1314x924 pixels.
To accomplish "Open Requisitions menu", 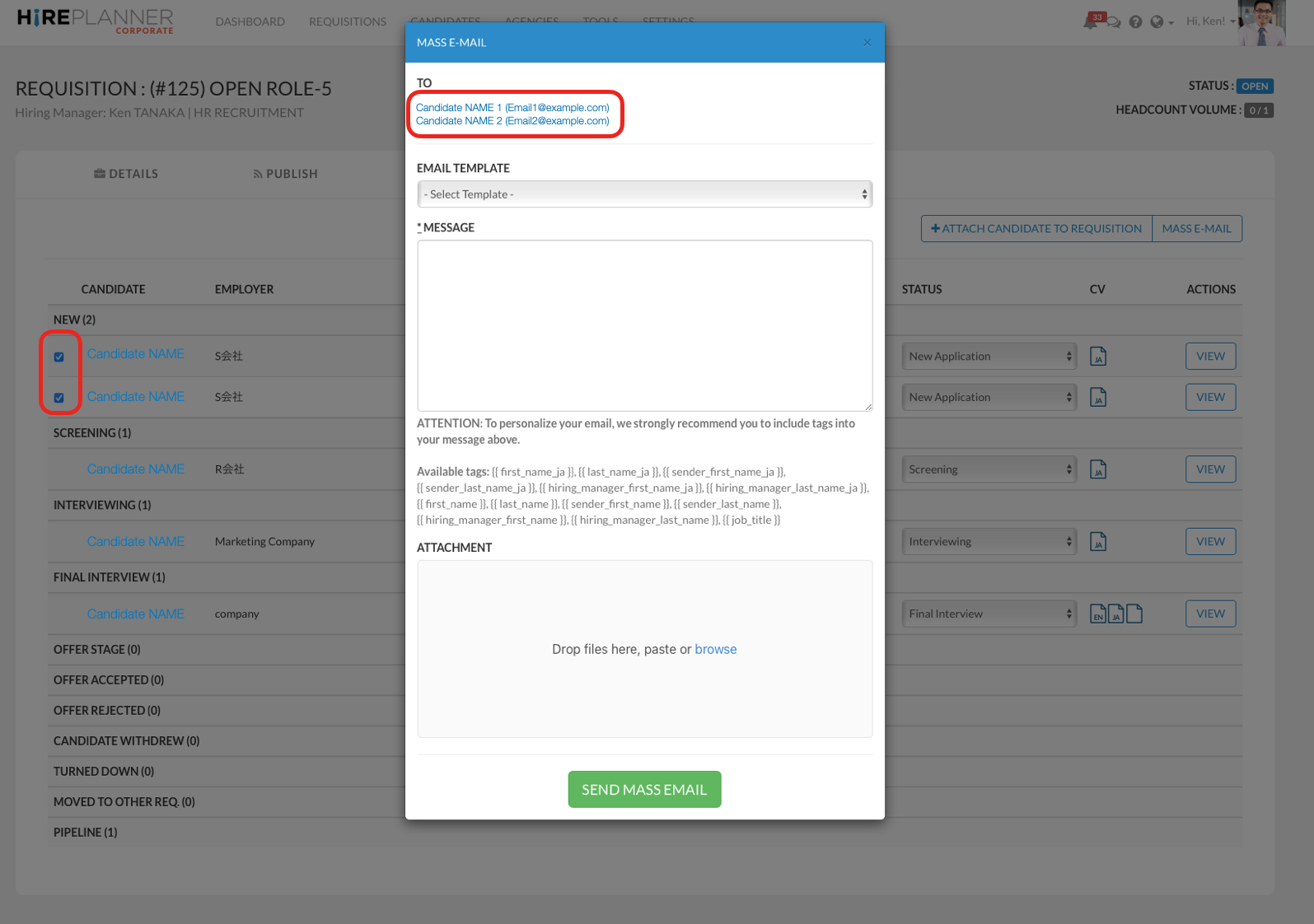I will (348, 21).
